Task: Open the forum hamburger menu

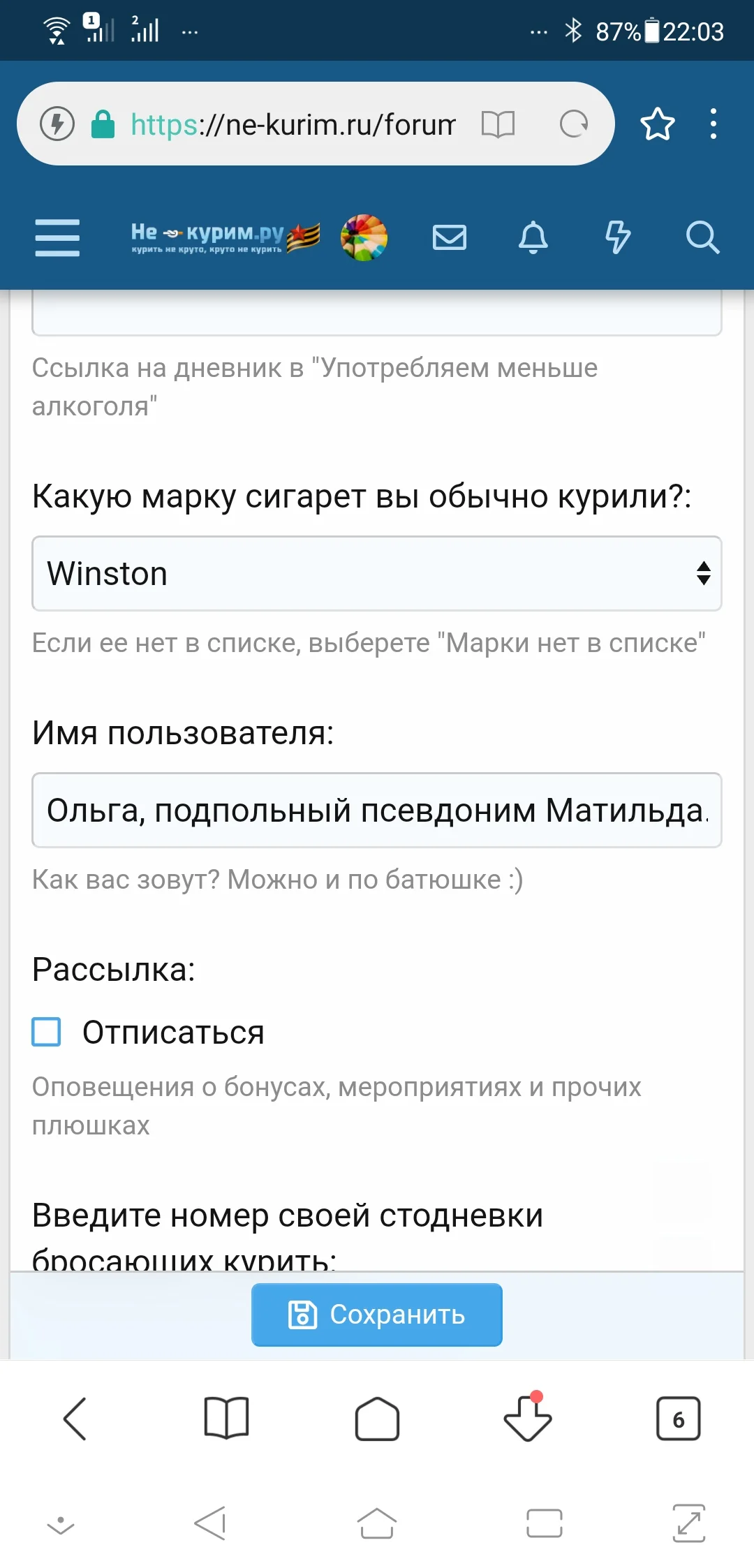Action: point(57,237)
